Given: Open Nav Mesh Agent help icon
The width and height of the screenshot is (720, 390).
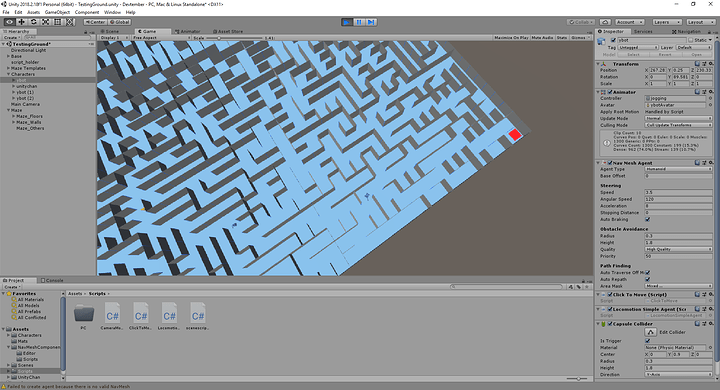Looking at the screenshot, I should [698, 163].
